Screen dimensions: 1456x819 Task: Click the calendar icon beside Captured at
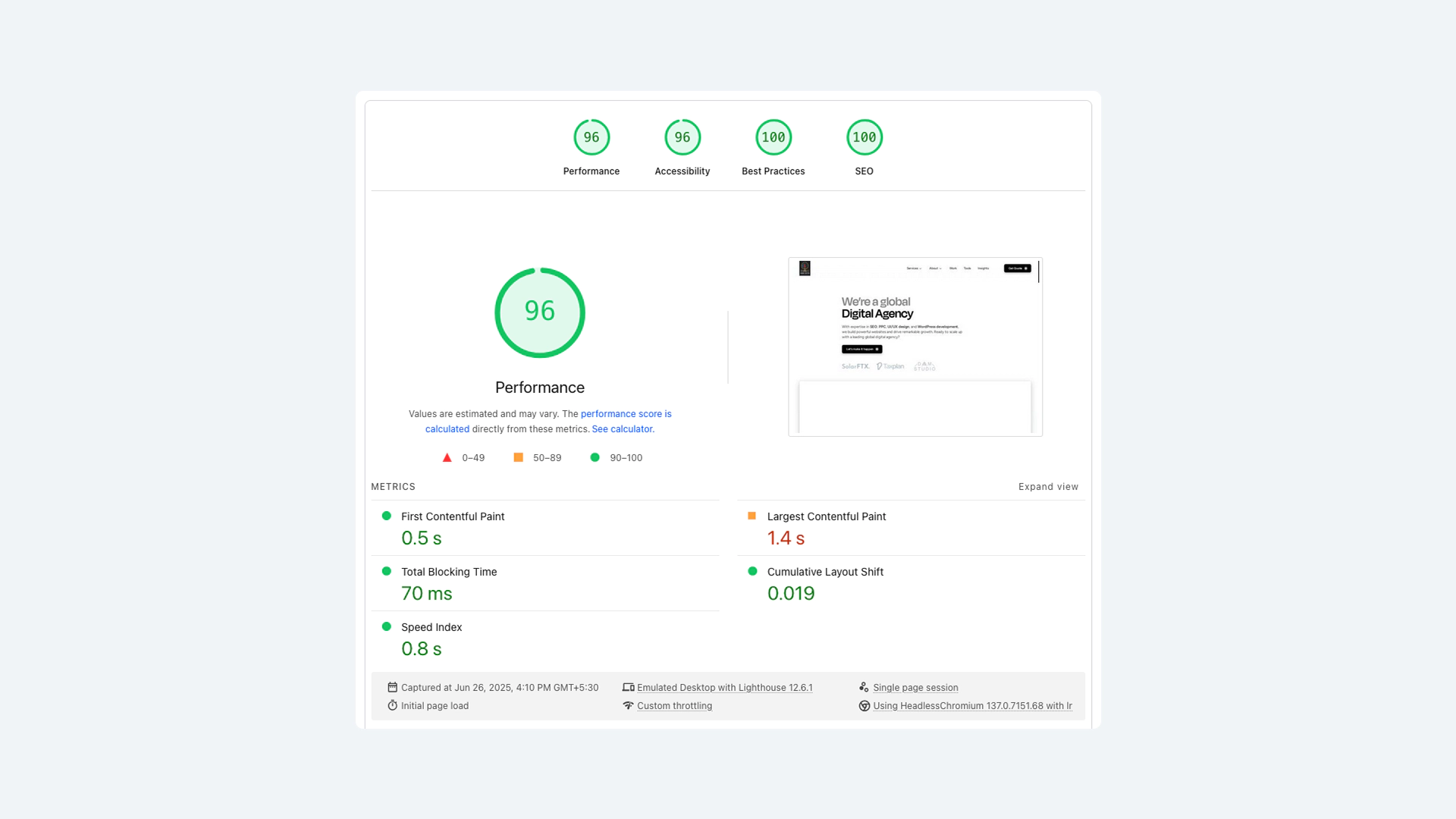[392, 687]
